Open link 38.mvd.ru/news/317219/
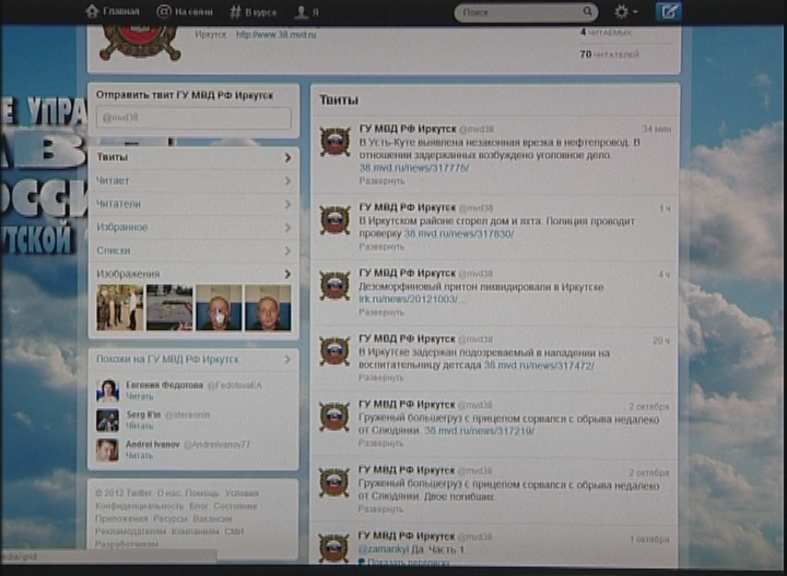Viewport: 787px width, 576px height. click(479, 431)
